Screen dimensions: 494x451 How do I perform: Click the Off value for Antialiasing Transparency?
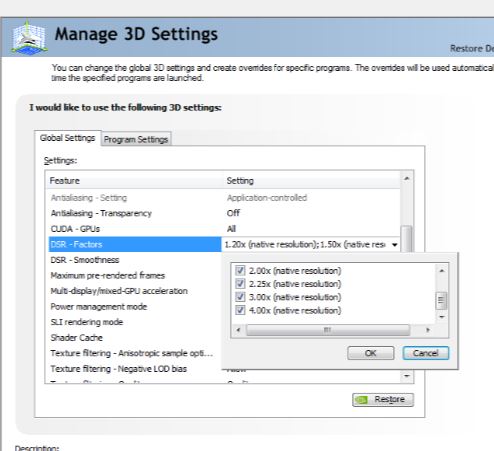pyautogui.click(x=233, y=213)
